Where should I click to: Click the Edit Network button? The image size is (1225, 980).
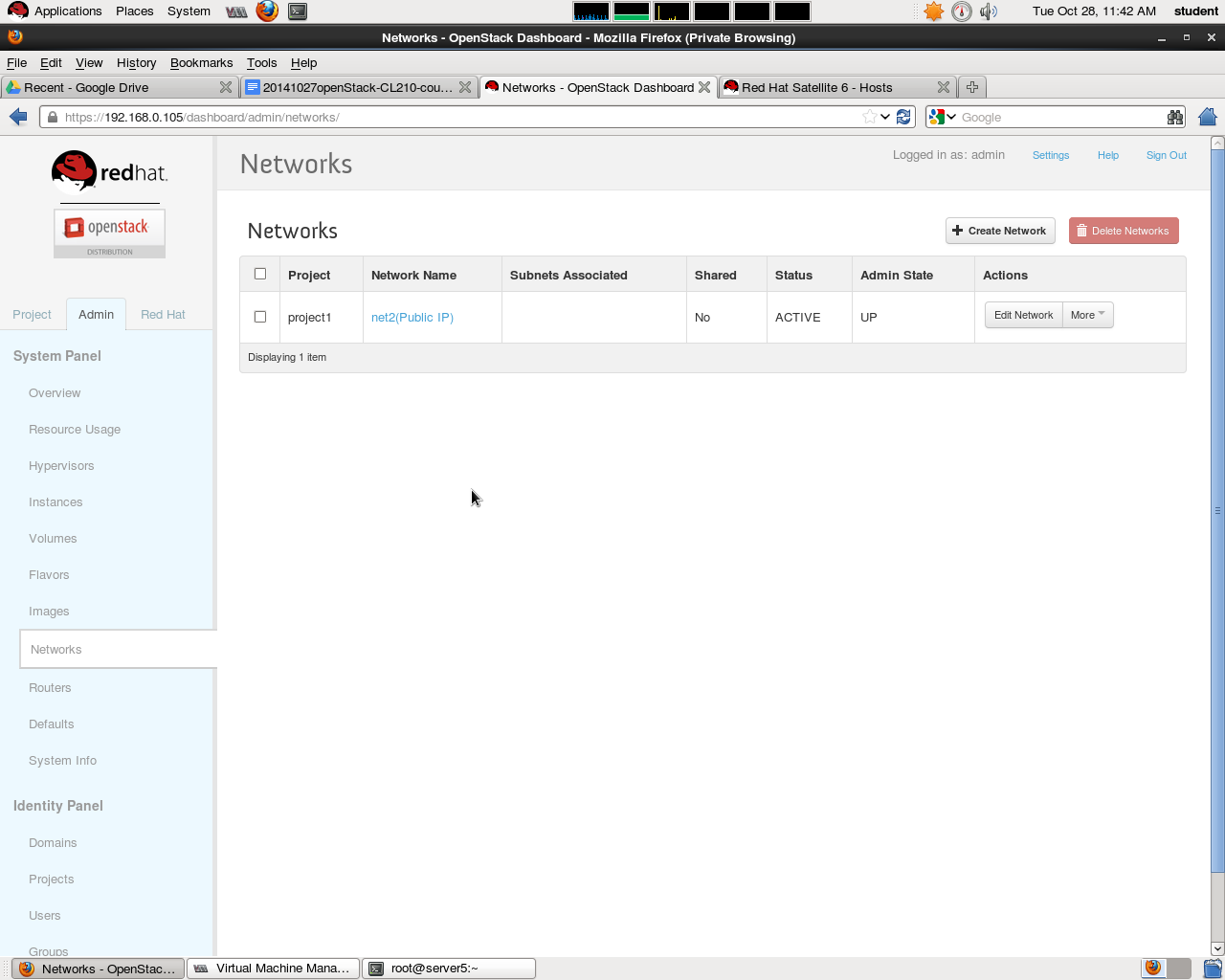pyautogui.click(x=1023, y=315)
